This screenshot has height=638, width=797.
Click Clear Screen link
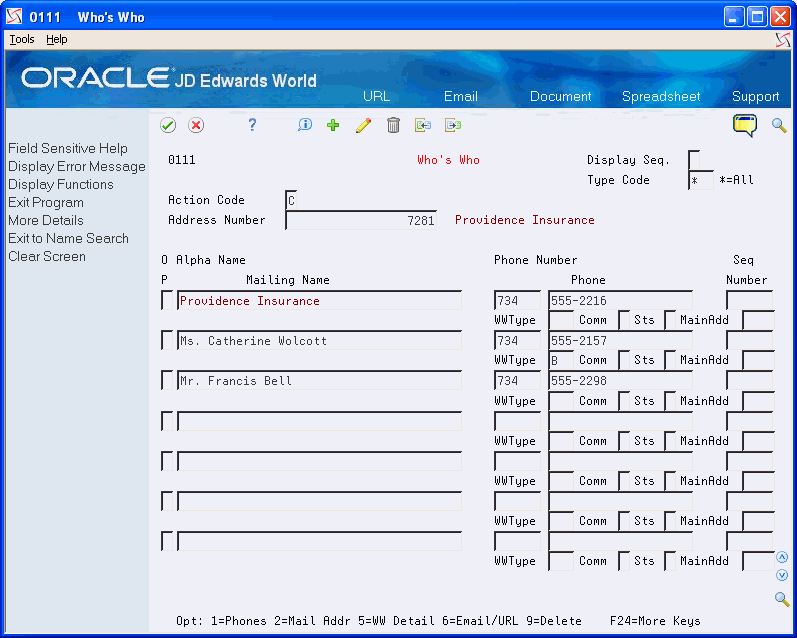click(47, 256)
